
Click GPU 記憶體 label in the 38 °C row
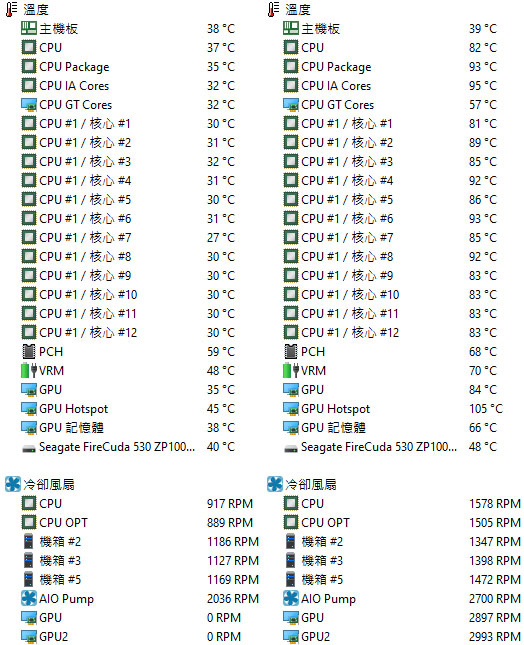[x=72, y=427]
